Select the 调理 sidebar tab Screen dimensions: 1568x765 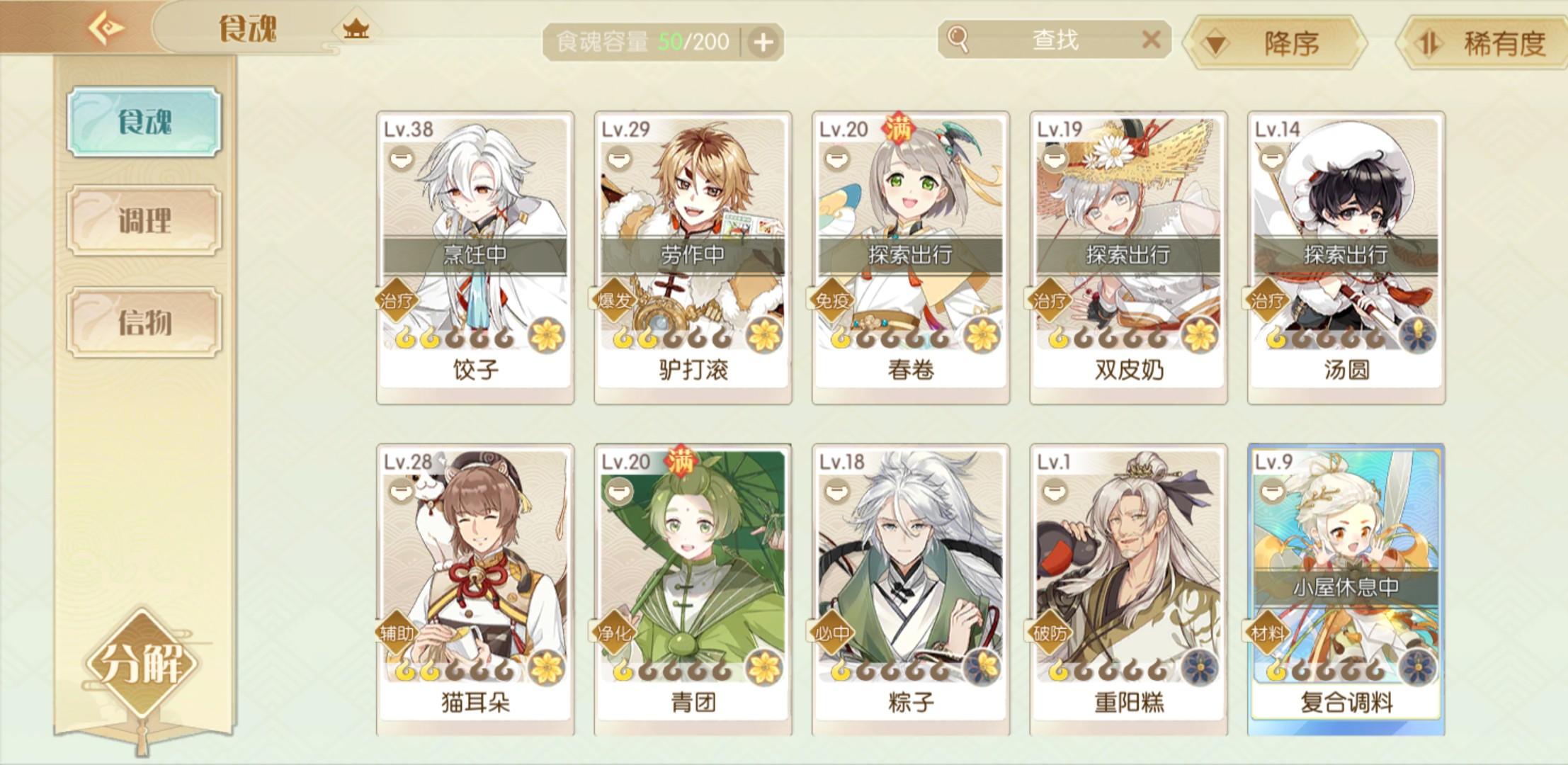(x=144, y=220)
